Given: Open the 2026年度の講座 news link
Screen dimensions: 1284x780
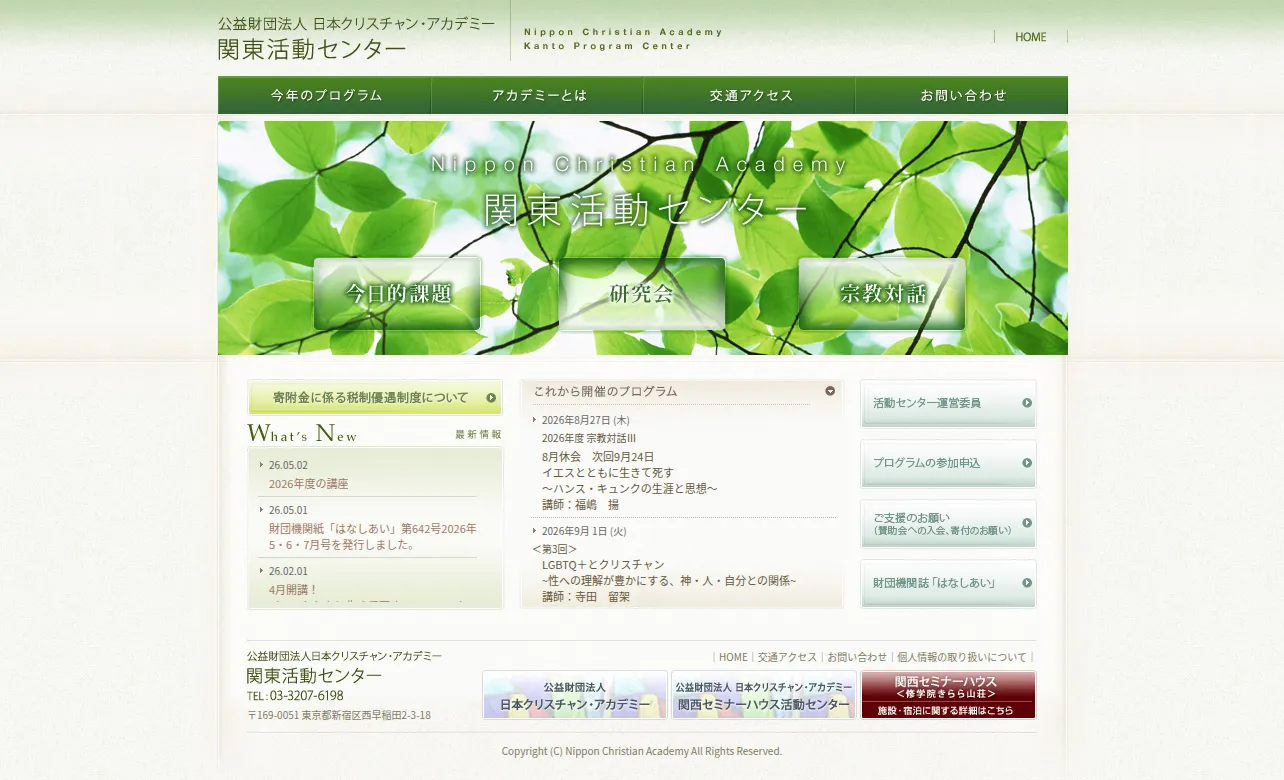Looking at the screenshot, I should point(308,484).
